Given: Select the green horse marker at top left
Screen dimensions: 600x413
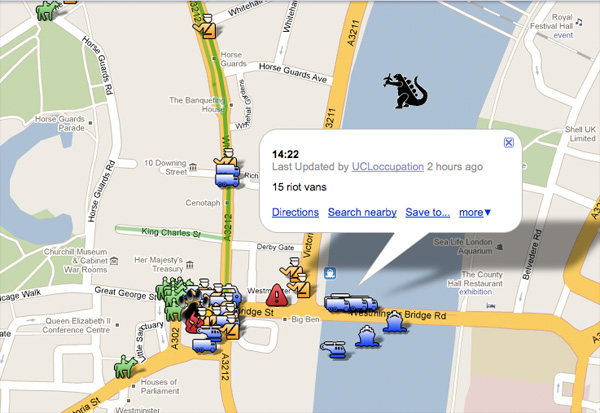Looking at the screenshot, I should point(47,10).
